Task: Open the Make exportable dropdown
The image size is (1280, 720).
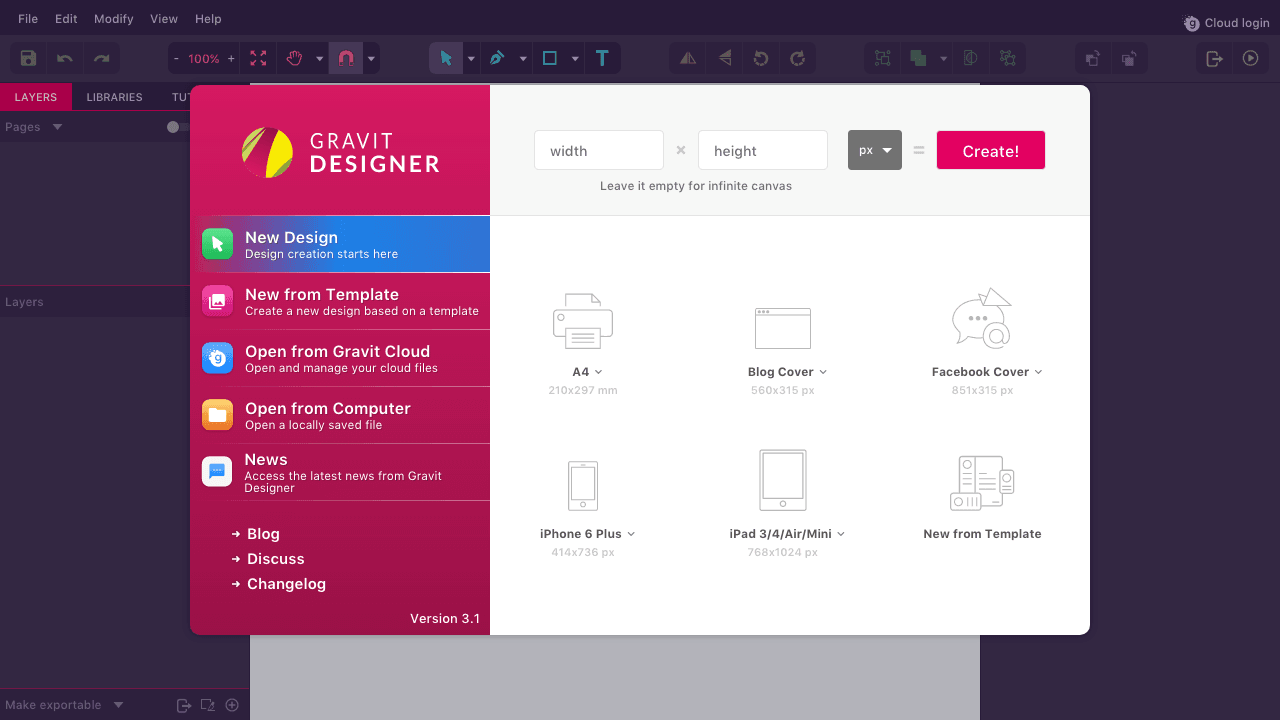Action: (118, 705)
